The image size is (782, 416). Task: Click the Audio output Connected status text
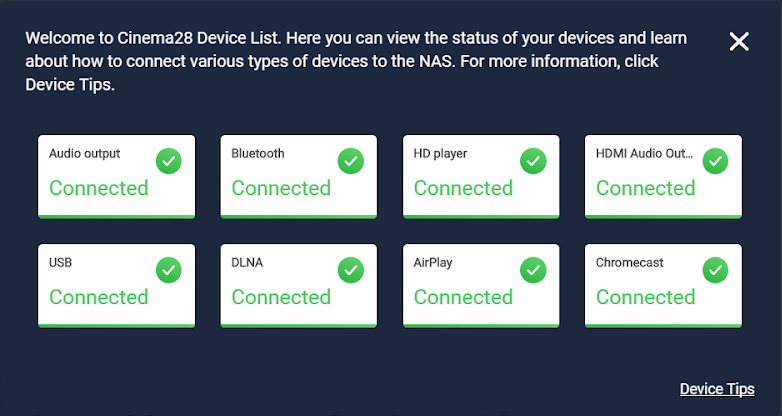pos(99,188)
